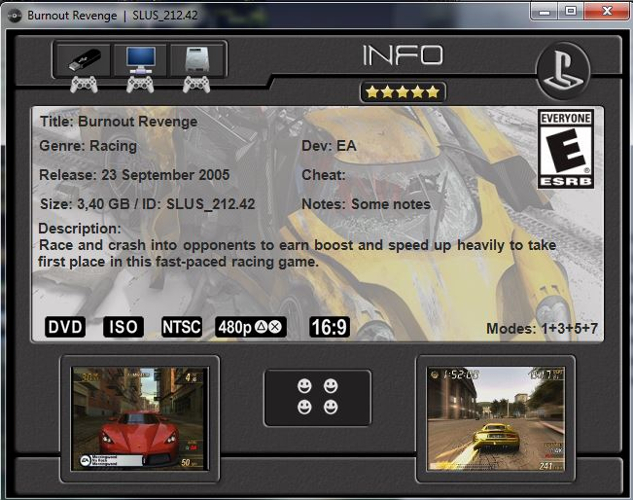This screenshot has height=500, width=633.
Task: Click the Cheat: field label
Action: point(323,175)
